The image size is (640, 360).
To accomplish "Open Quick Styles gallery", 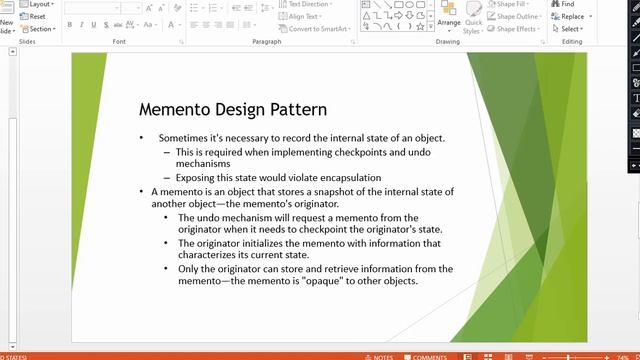I will coord(473,17).
